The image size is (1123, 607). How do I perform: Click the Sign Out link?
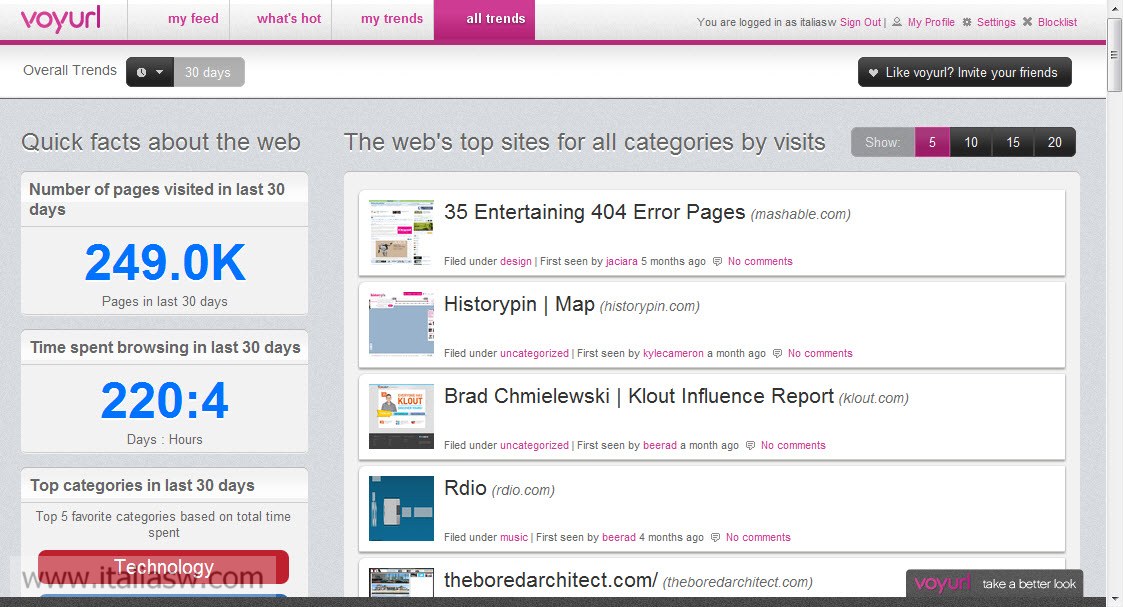860,22
